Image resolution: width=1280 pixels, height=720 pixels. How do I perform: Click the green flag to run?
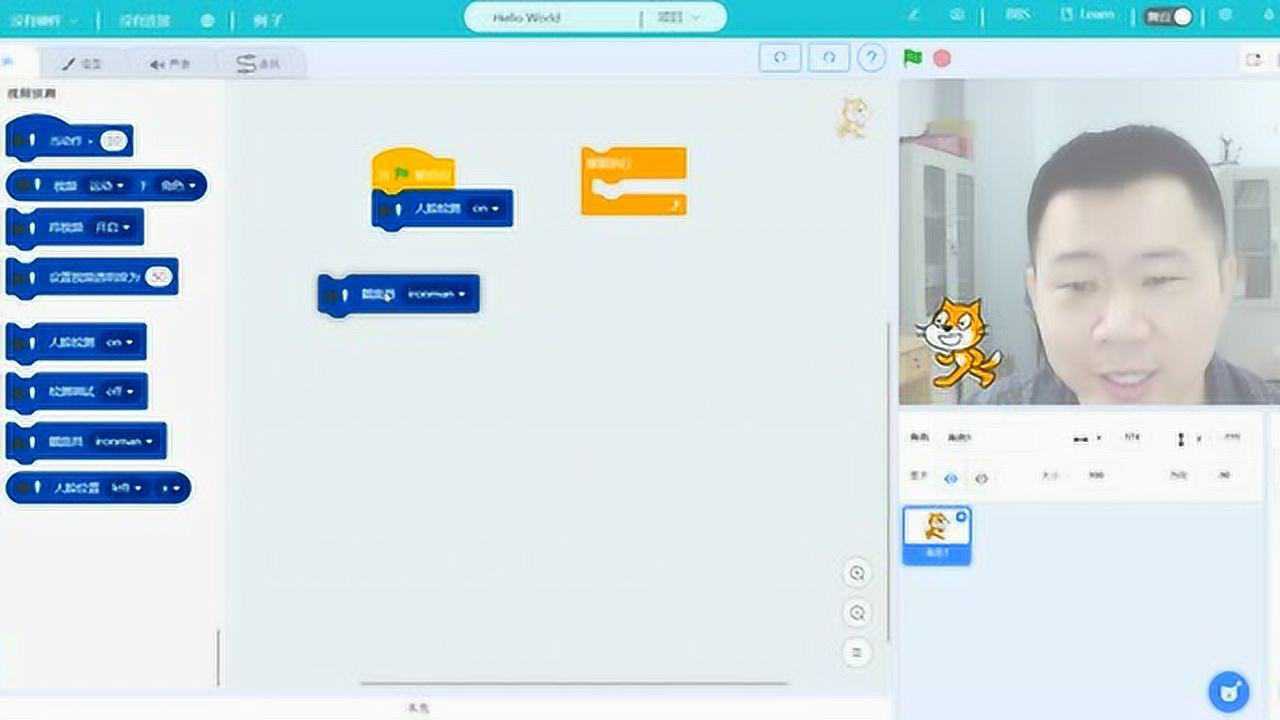pyautogui.click(x=912, y=58)
